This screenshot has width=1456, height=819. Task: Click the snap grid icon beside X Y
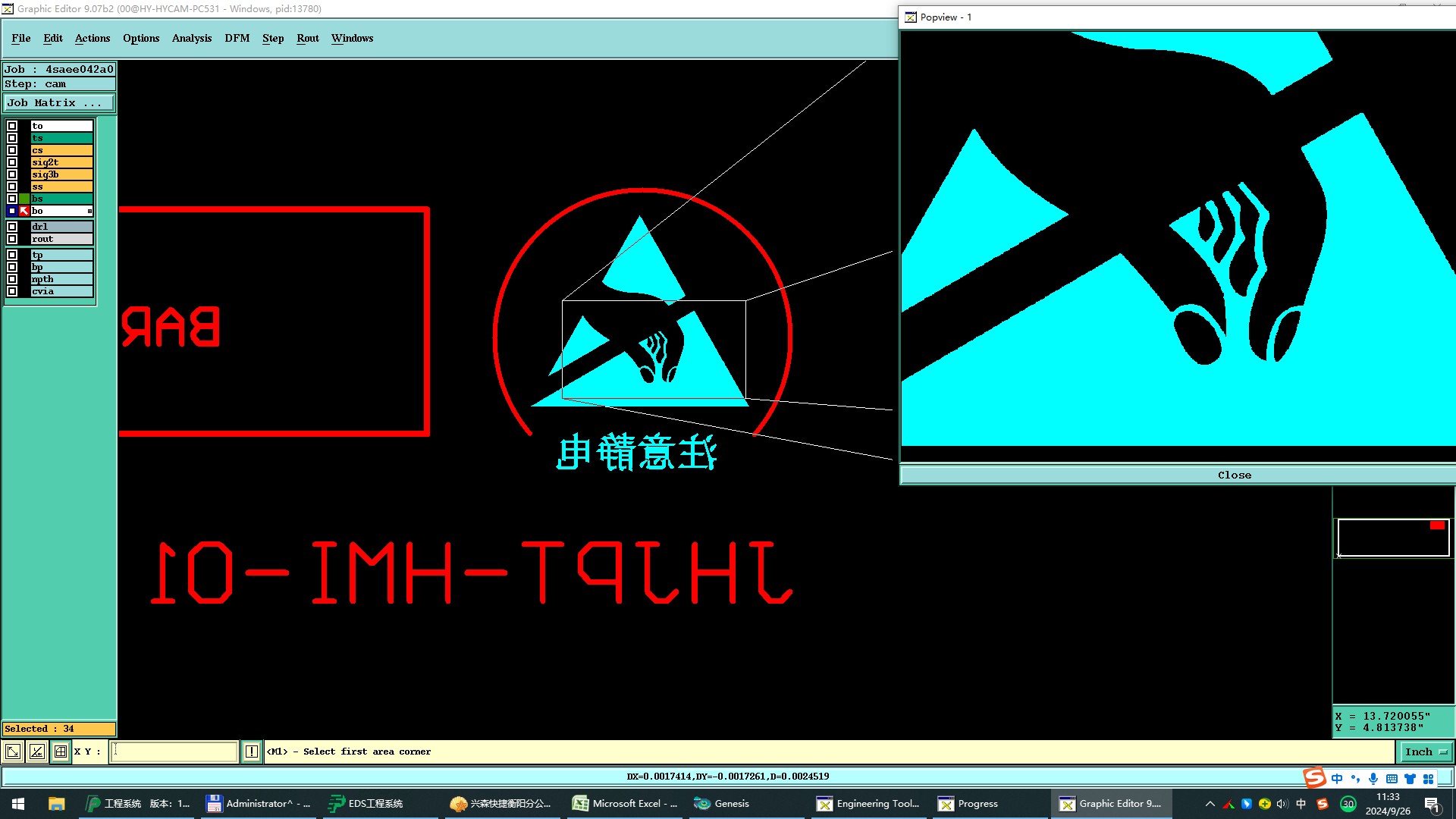(61, 752)
